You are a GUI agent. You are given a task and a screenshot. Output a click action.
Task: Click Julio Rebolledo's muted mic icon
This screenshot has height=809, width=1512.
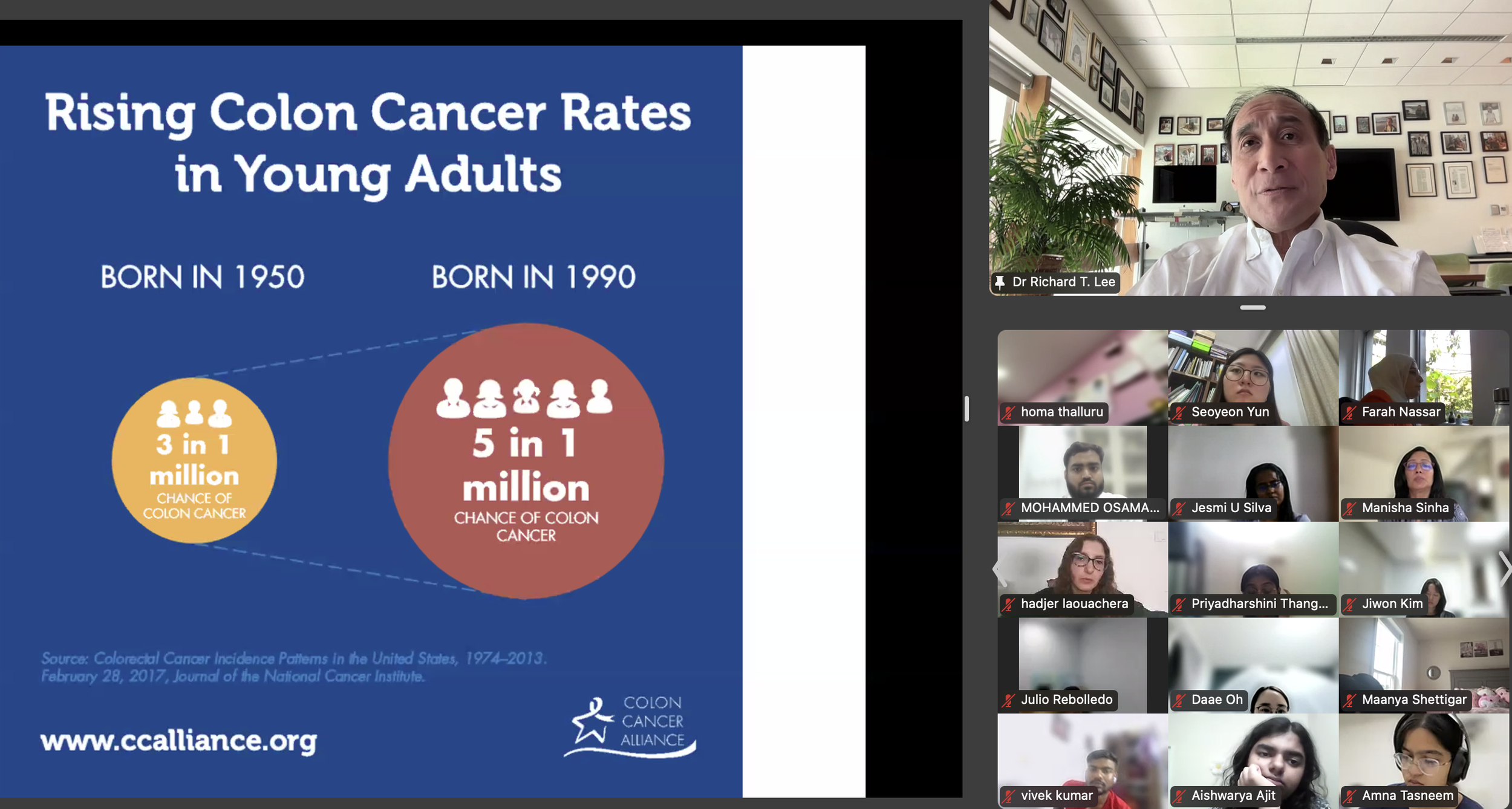point(1008,700)
